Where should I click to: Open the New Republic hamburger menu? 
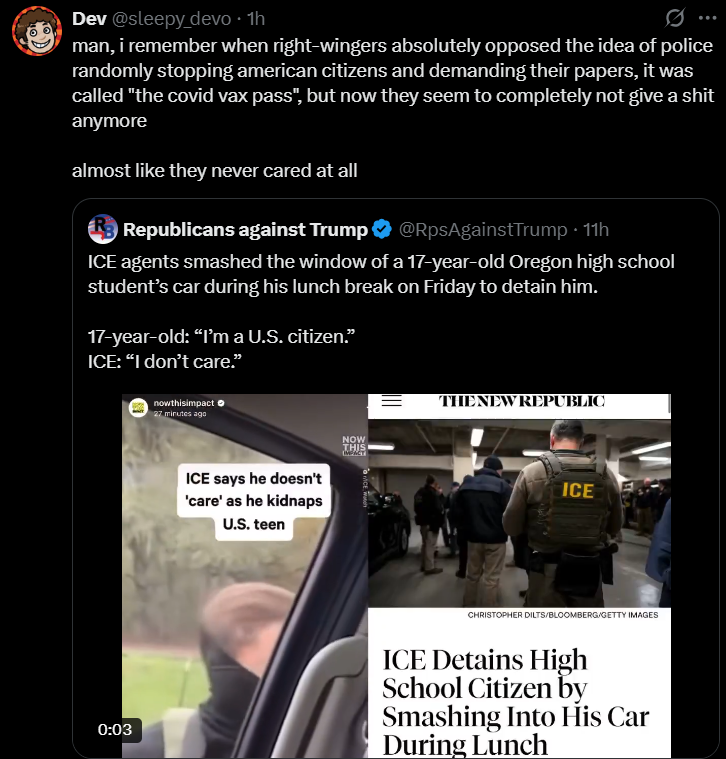click(392, 401)
